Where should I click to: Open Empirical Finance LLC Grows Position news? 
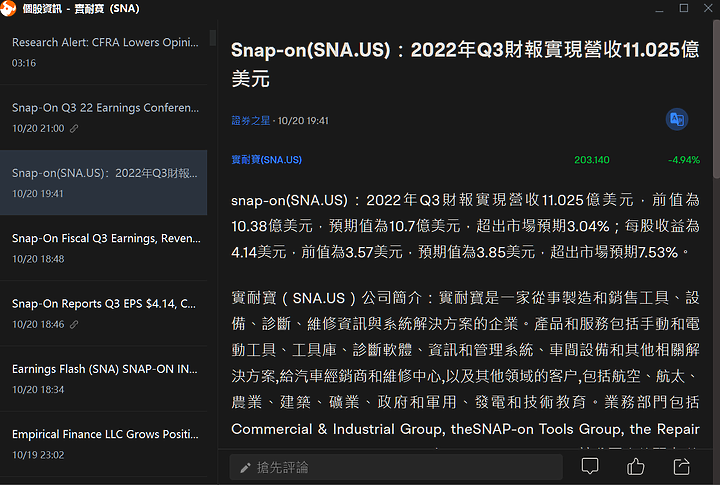tap(104, 444)
